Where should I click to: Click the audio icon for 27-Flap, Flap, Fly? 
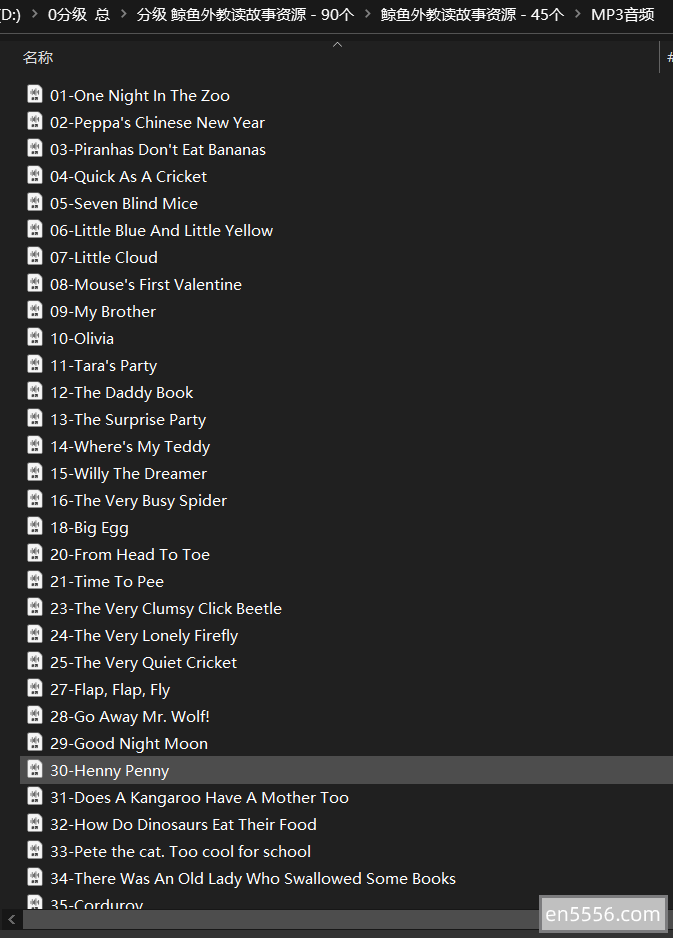click(35, 689)
